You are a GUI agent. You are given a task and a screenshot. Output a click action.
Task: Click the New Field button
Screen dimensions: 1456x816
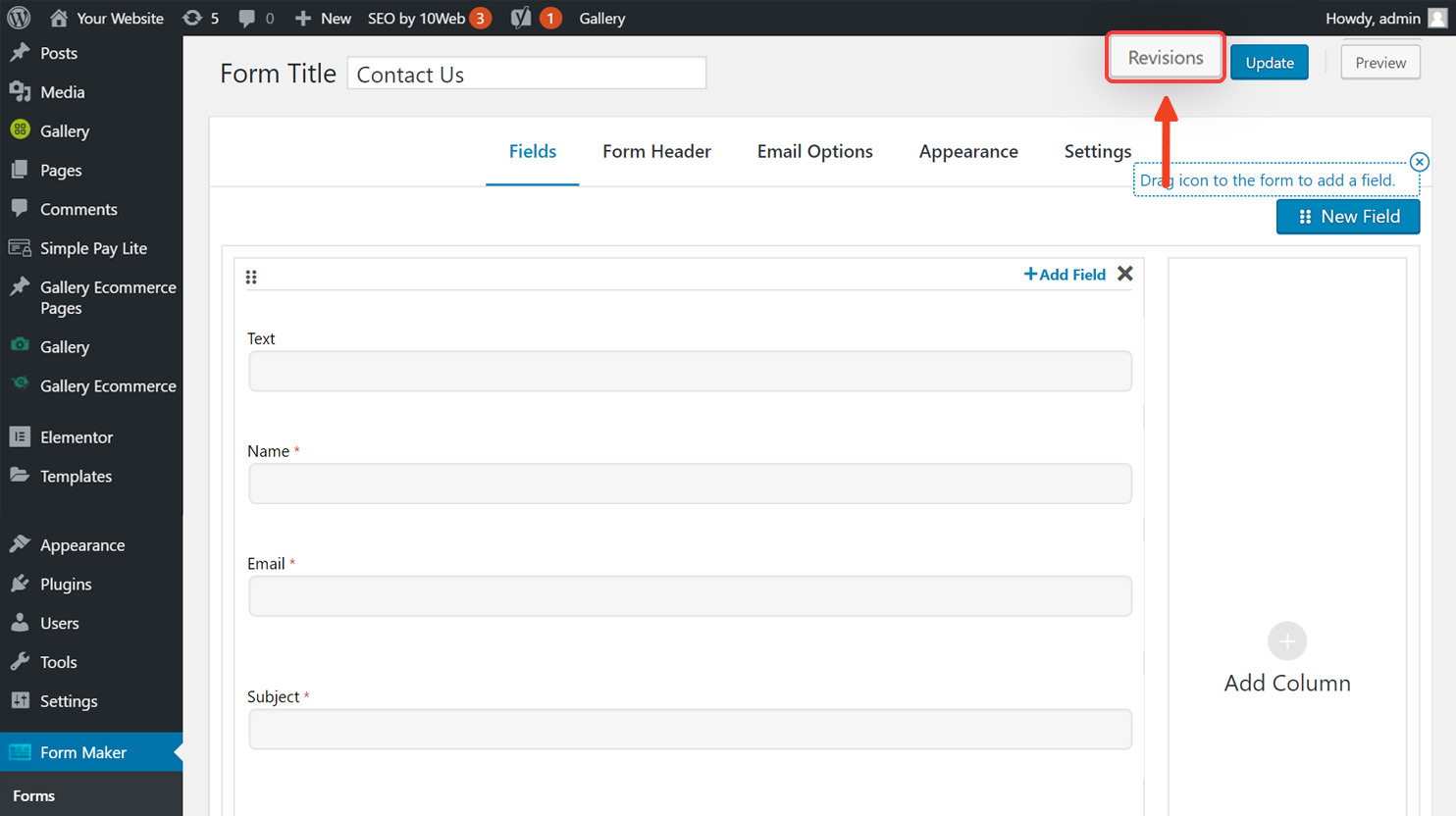1348,217
